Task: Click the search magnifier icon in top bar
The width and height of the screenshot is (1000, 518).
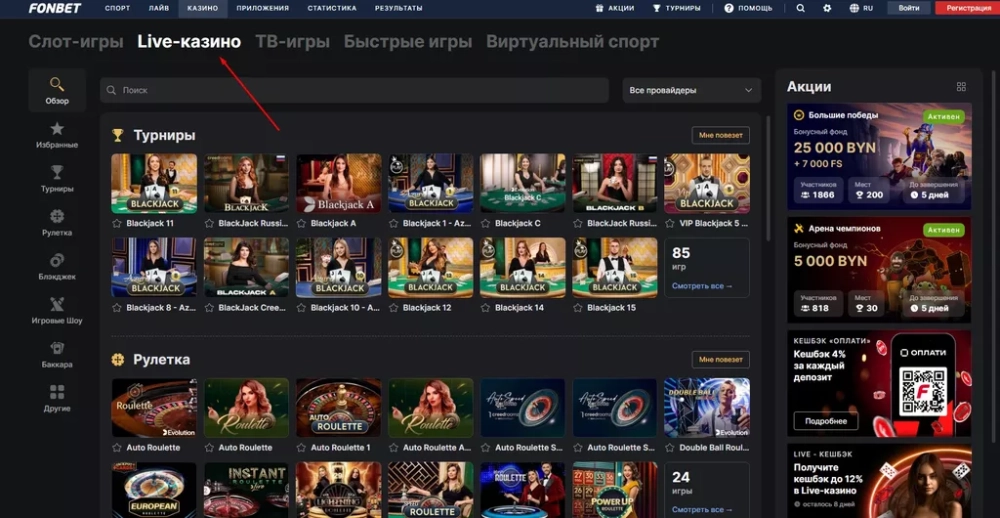Action: click(800, 8)
